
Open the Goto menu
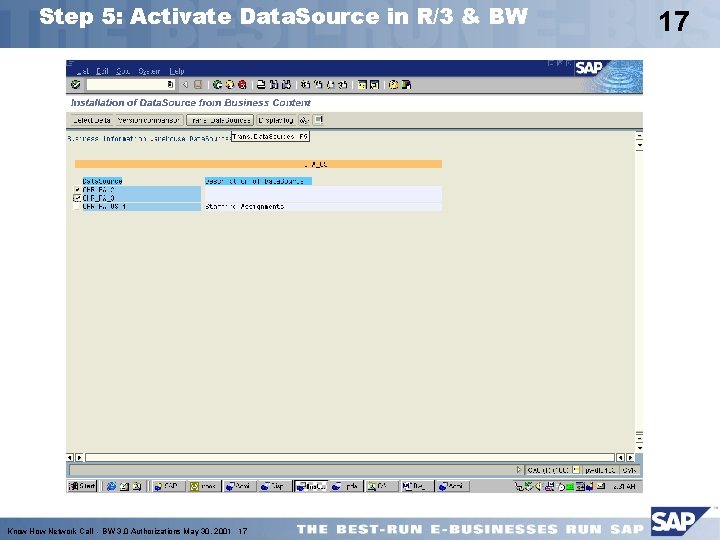point(123,71)
